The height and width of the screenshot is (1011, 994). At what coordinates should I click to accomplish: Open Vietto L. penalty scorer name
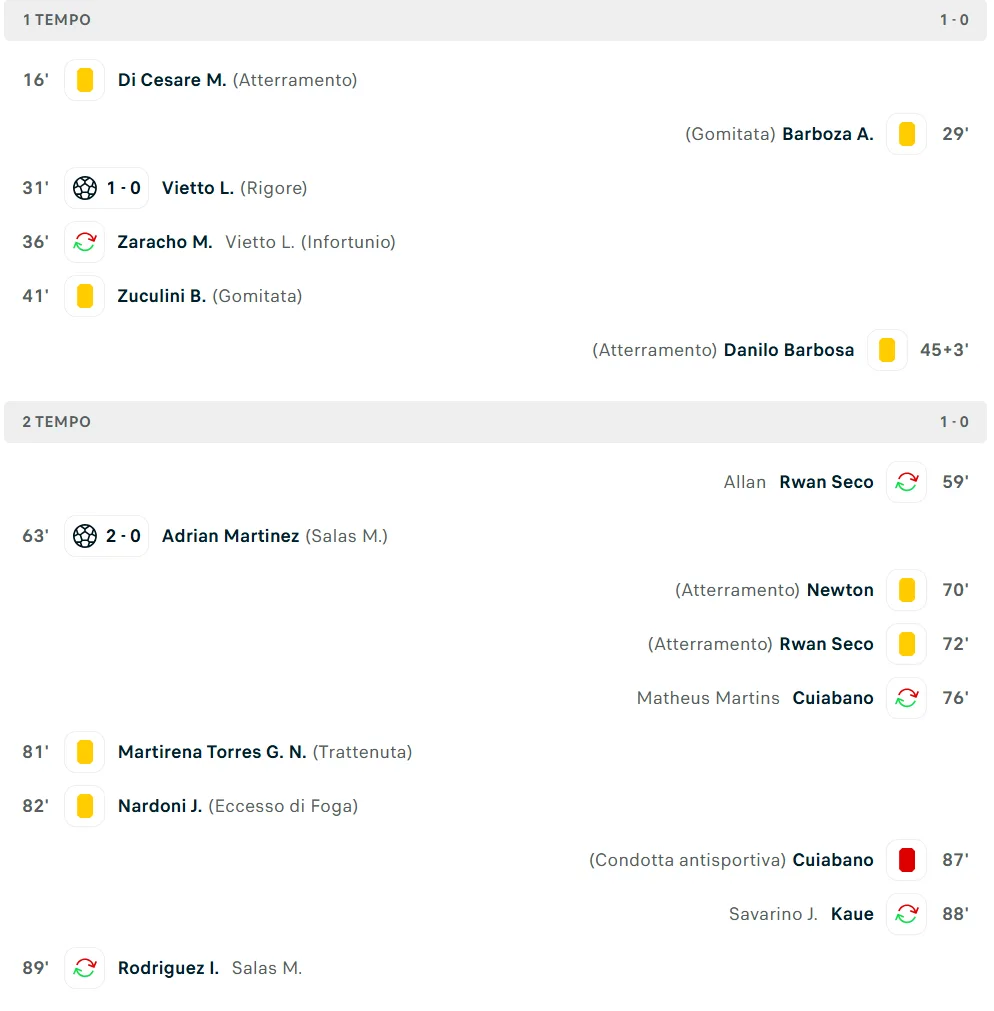(198, 188)
